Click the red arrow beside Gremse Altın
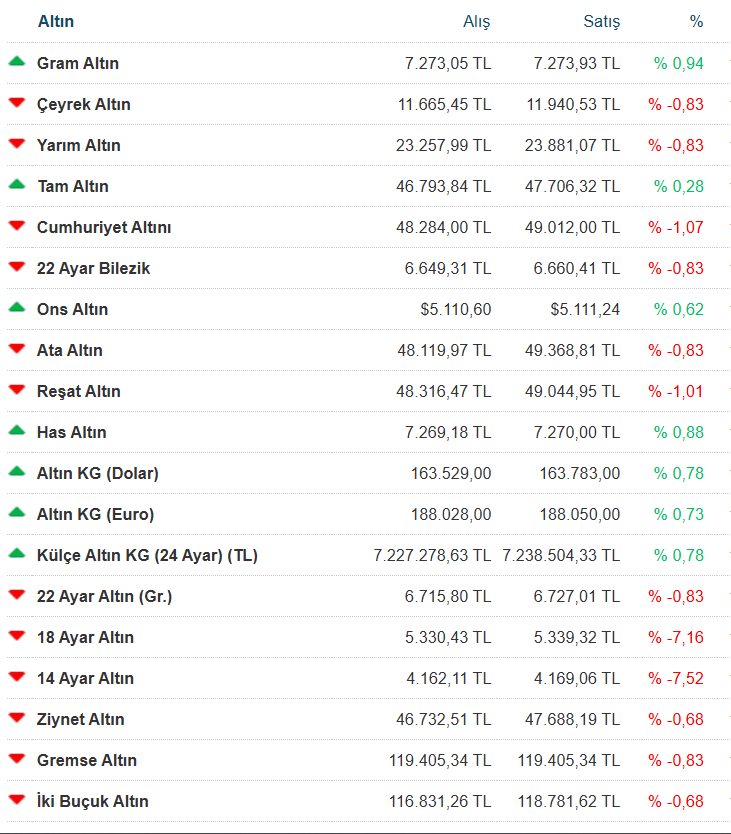 (x=16, y=759)
